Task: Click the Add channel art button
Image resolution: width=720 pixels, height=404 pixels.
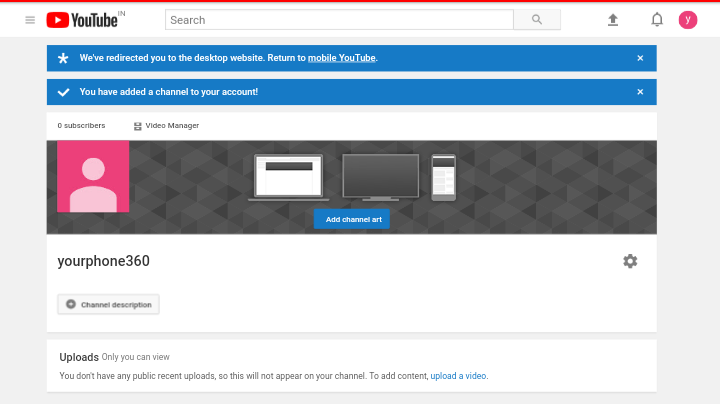Action: [x=352, y=219]
